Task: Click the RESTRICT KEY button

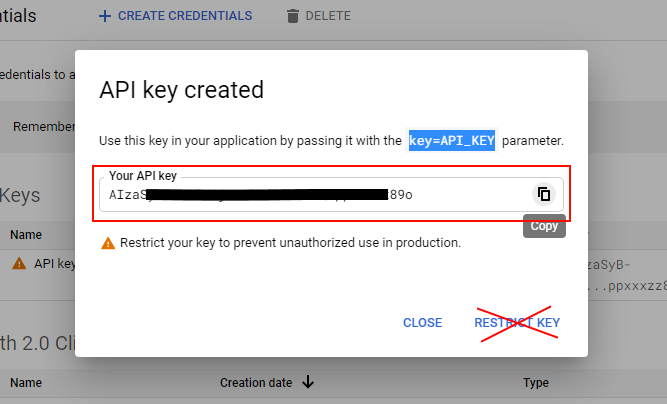Action: [517, 323]
